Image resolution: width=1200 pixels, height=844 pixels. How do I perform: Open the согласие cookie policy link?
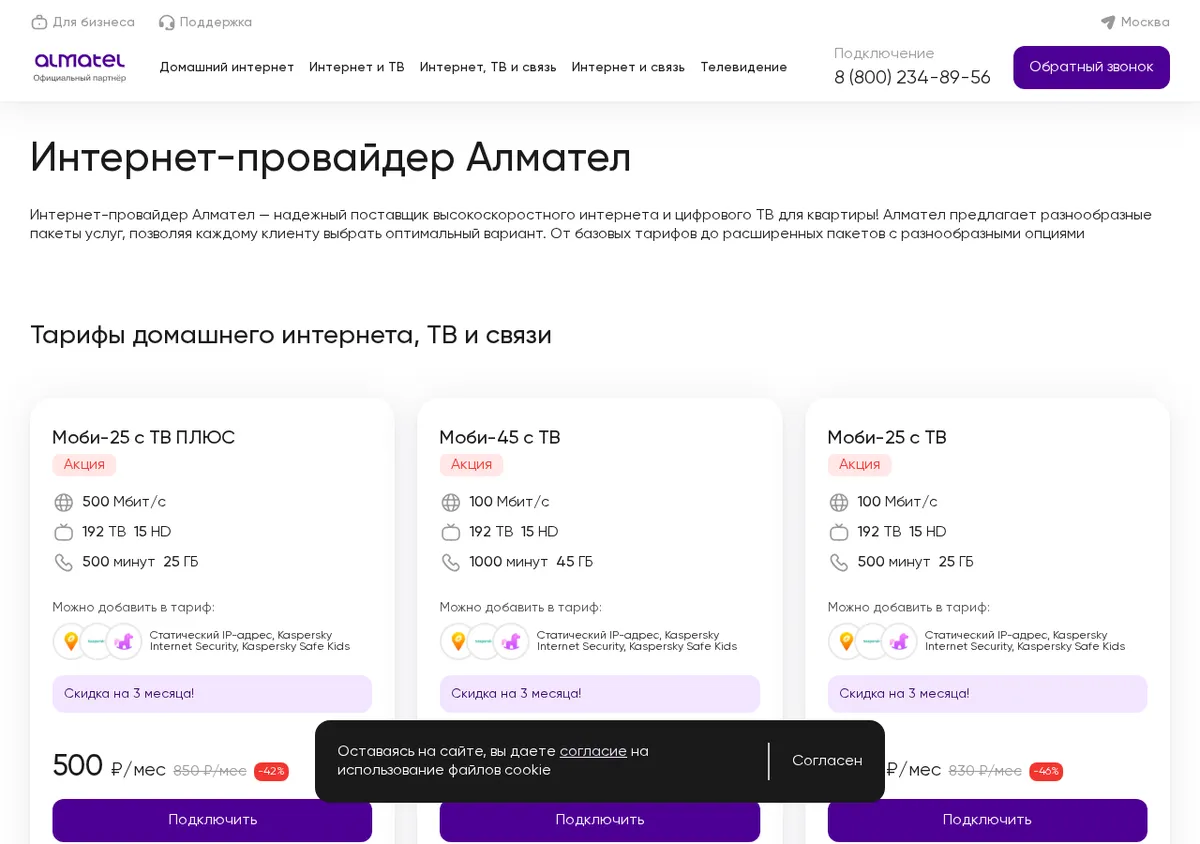tap(593, 751)
